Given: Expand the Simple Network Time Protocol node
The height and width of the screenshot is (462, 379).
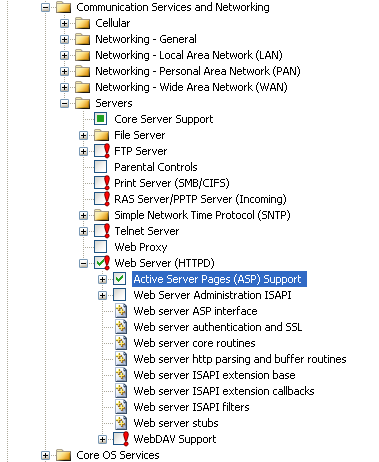Looking at the screenshot, I should tap(83, 215).
